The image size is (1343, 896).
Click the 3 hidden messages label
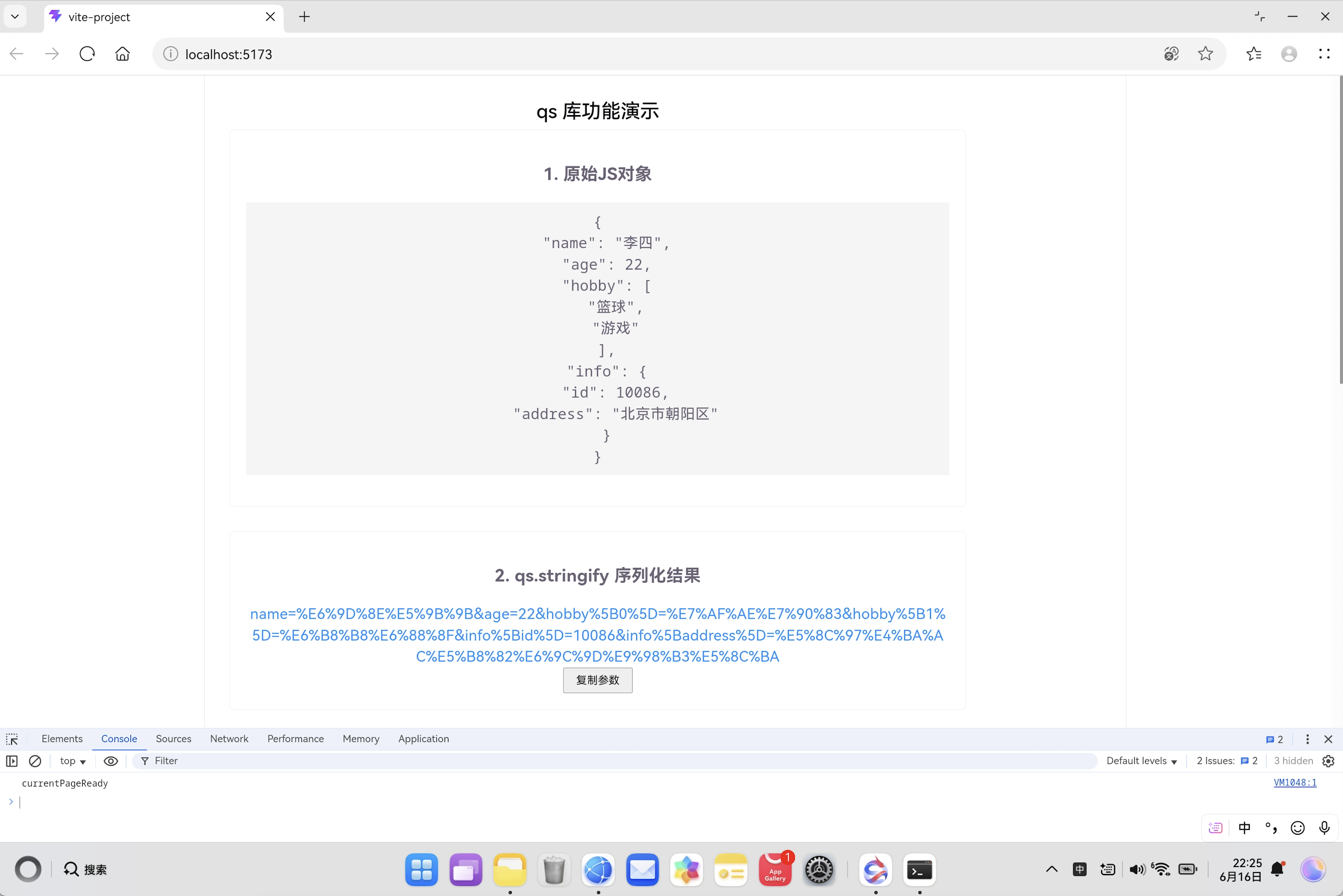click(x=1293, y=761)
